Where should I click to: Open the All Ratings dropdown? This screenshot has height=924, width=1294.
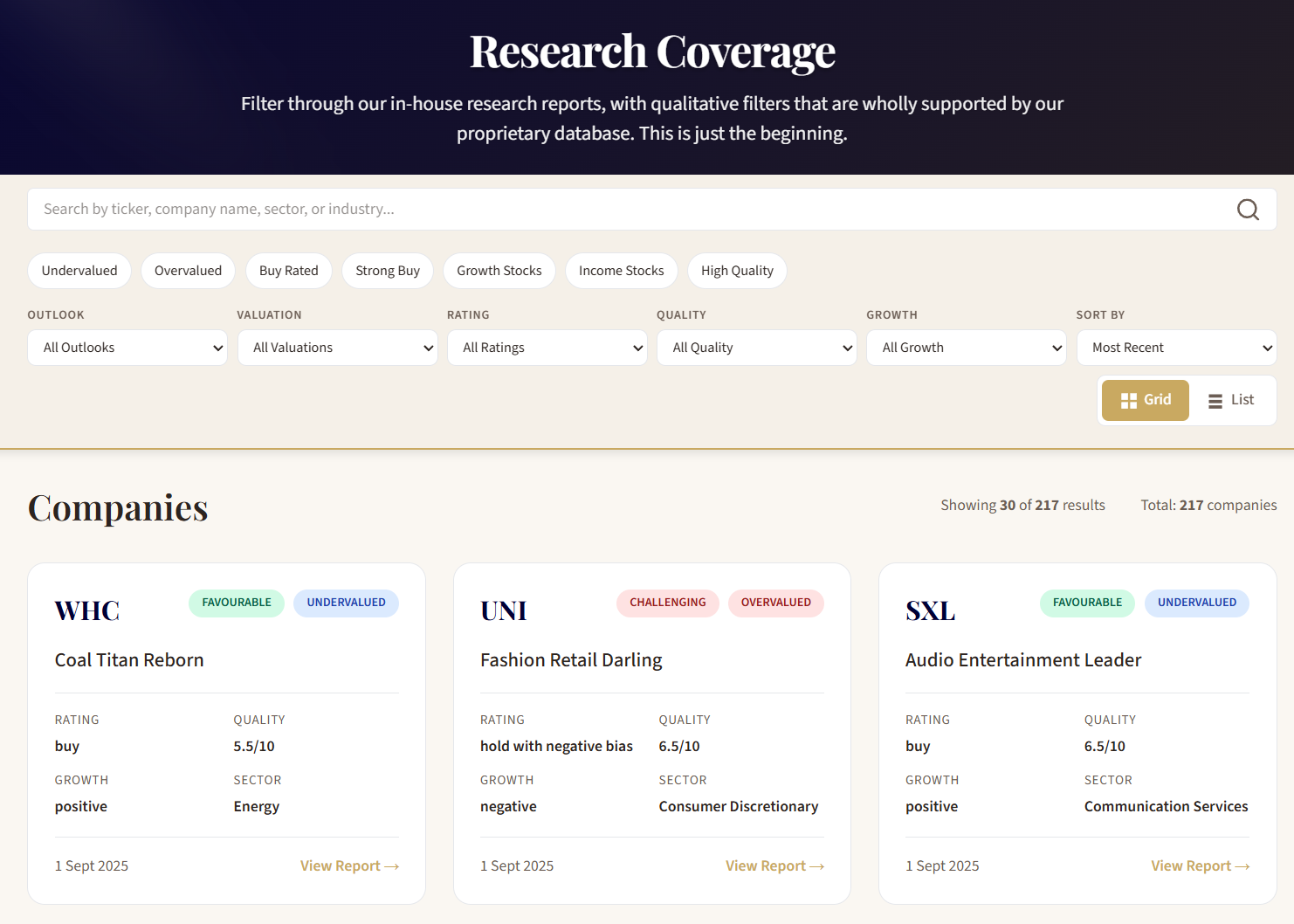click(x=547, y=348)
